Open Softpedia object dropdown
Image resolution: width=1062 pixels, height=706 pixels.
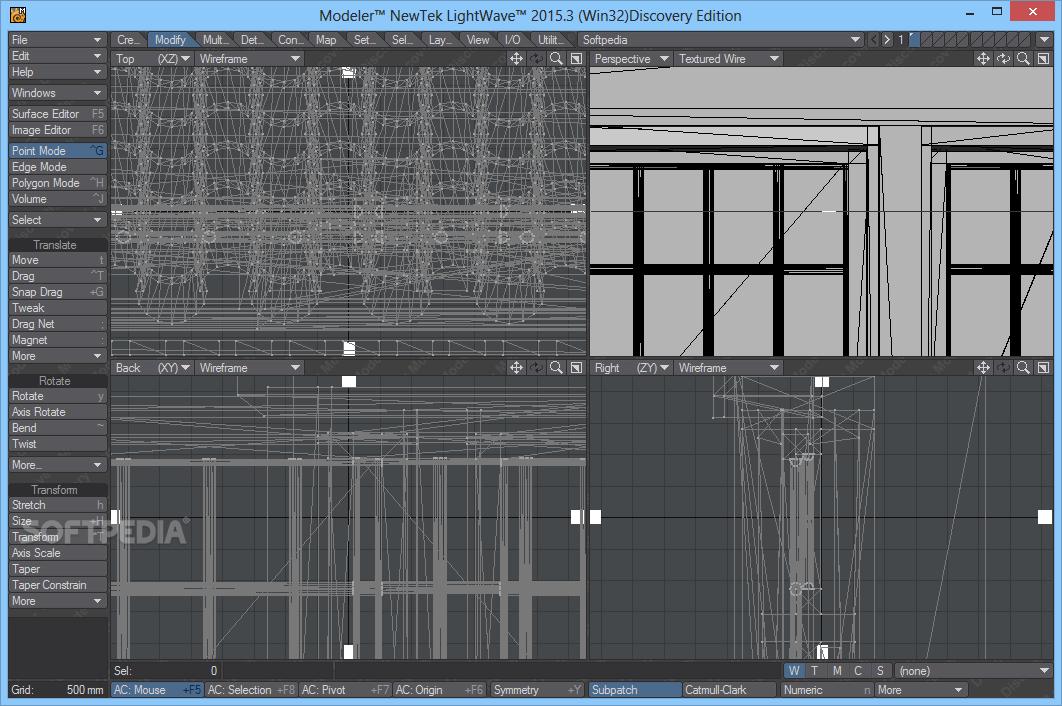point(721,40)
